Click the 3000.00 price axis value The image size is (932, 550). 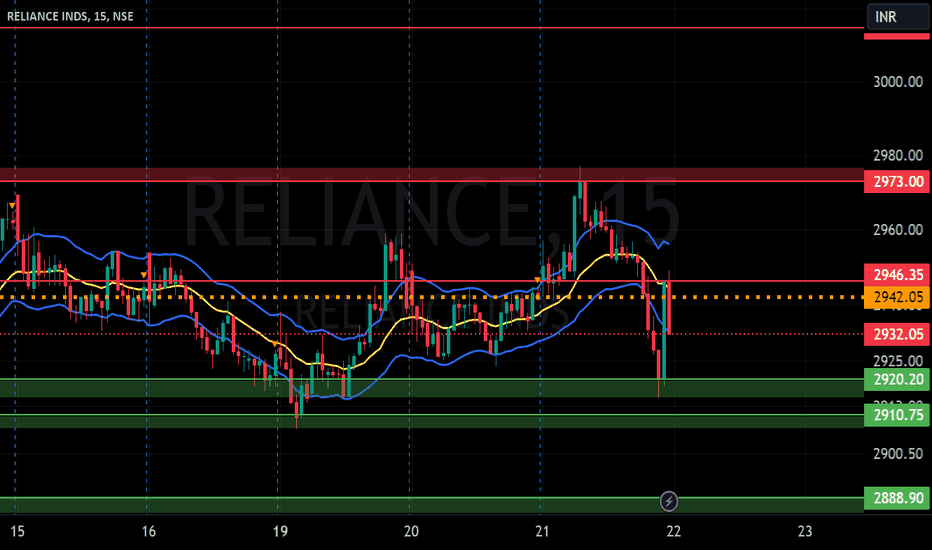click(898, 81)
